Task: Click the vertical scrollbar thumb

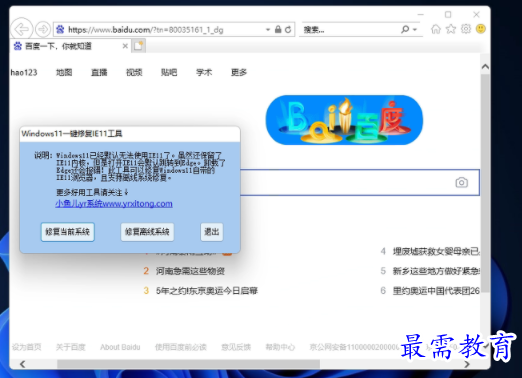Action: coord(485,183)
